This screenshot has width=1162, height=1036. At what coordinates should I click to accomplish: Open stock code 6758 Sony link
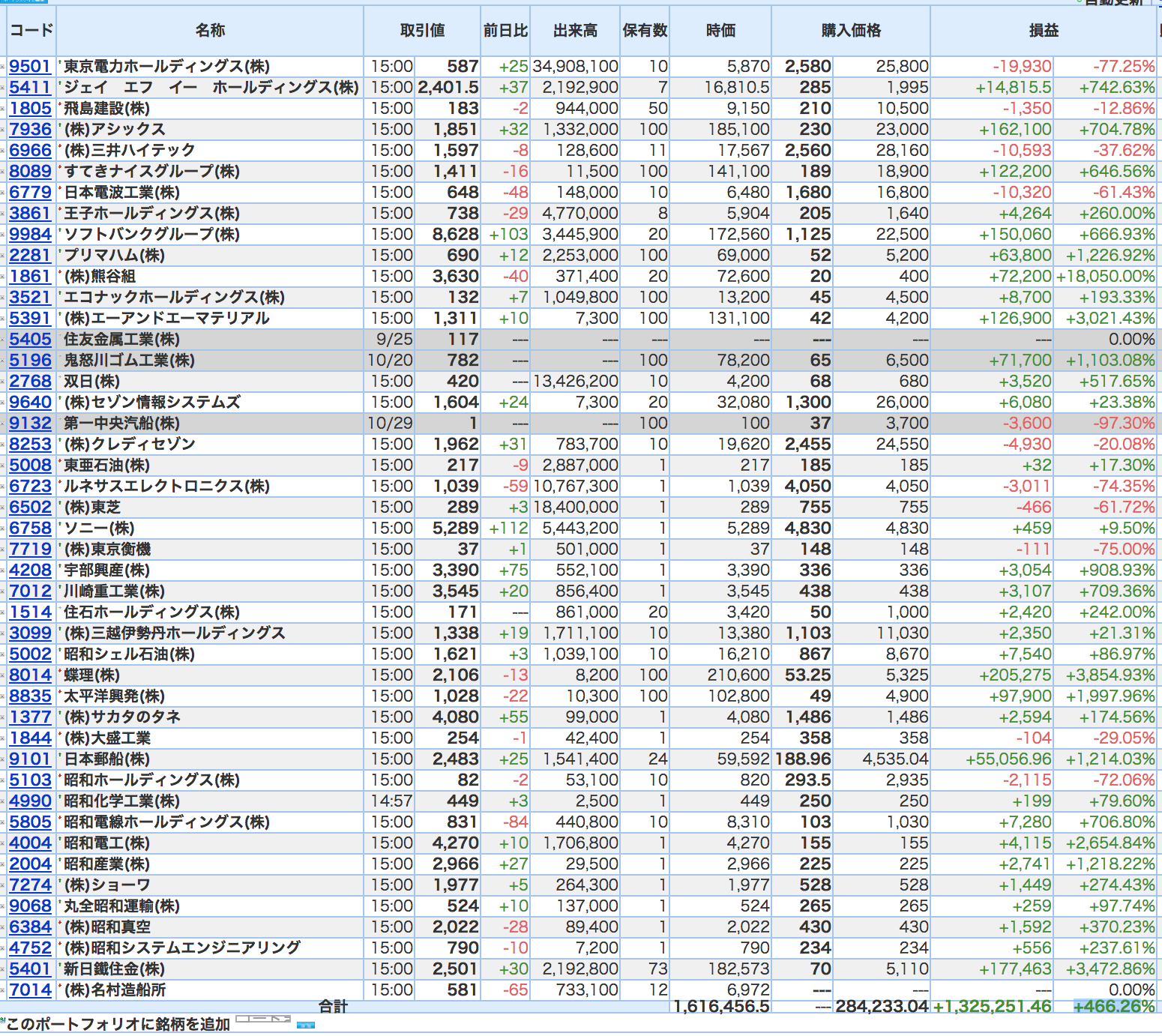(x=30, y=528)
